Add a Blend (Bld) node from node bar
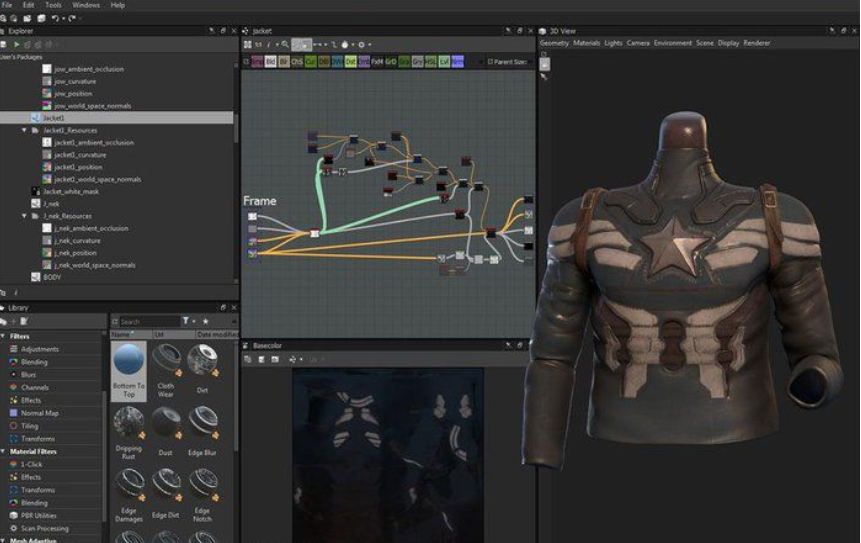The height and width of the screenshot is (543, 861). coord(270,61)
